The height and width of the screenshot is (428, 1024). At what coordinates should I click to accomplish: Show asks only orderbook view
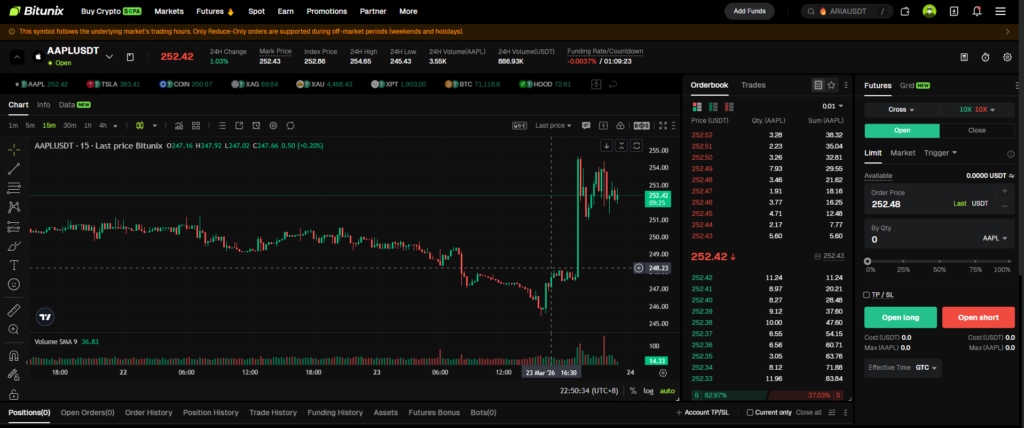tap(729, 106)
